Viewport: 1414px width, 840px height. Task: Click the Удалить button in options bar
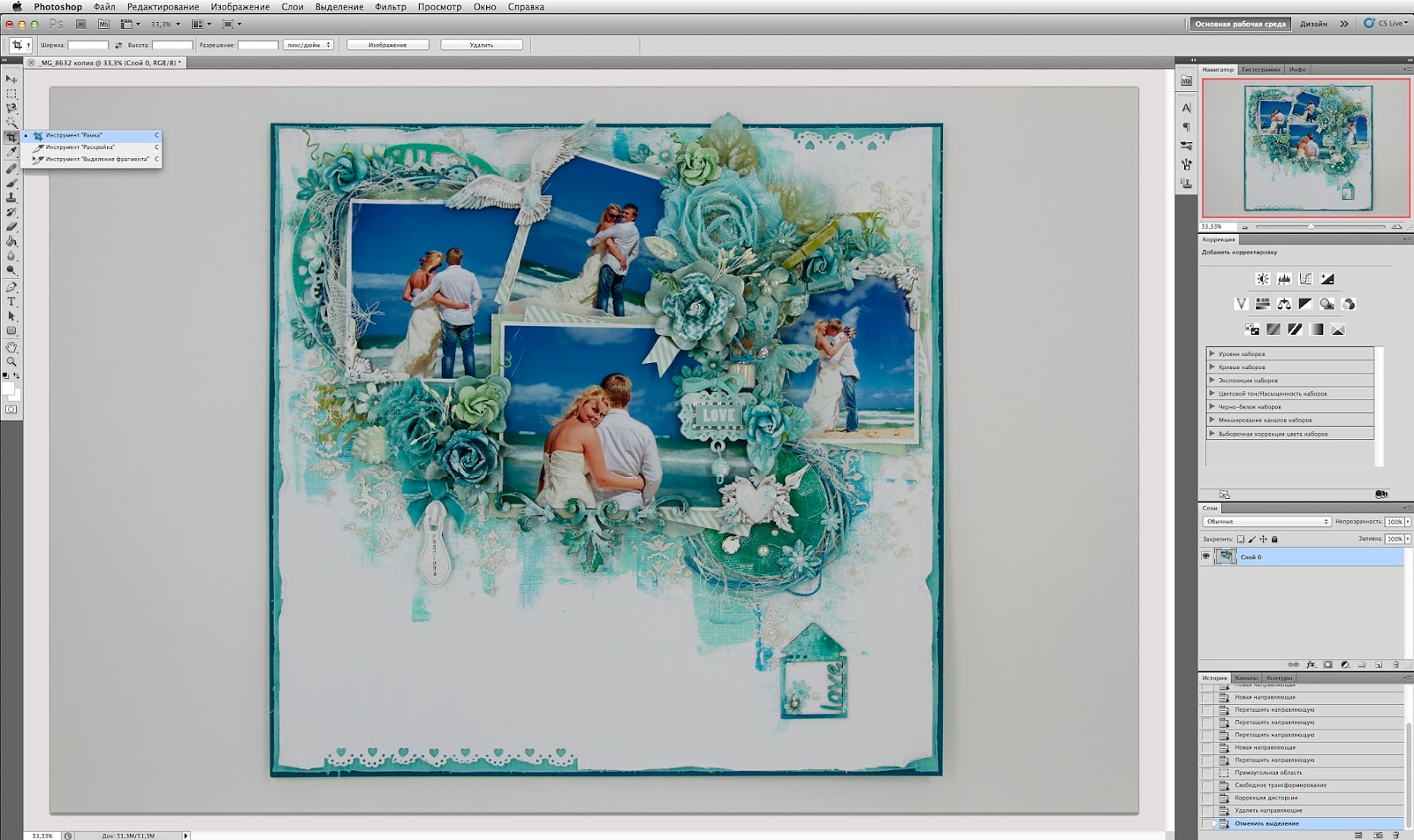click(482, 45)
